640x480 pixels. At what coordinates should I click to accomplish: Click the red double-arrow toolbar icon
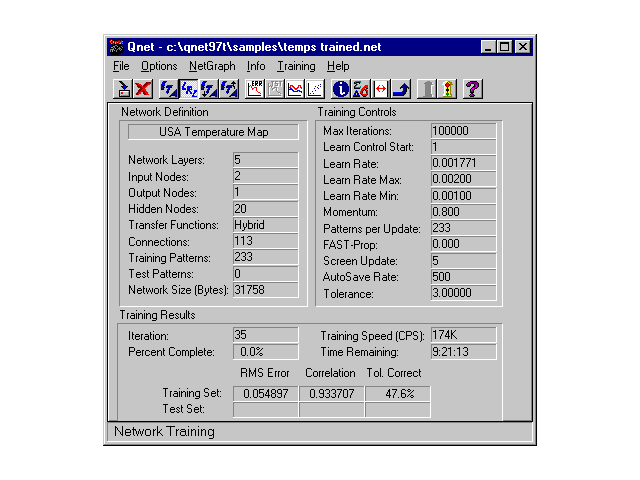click(380, 89)
